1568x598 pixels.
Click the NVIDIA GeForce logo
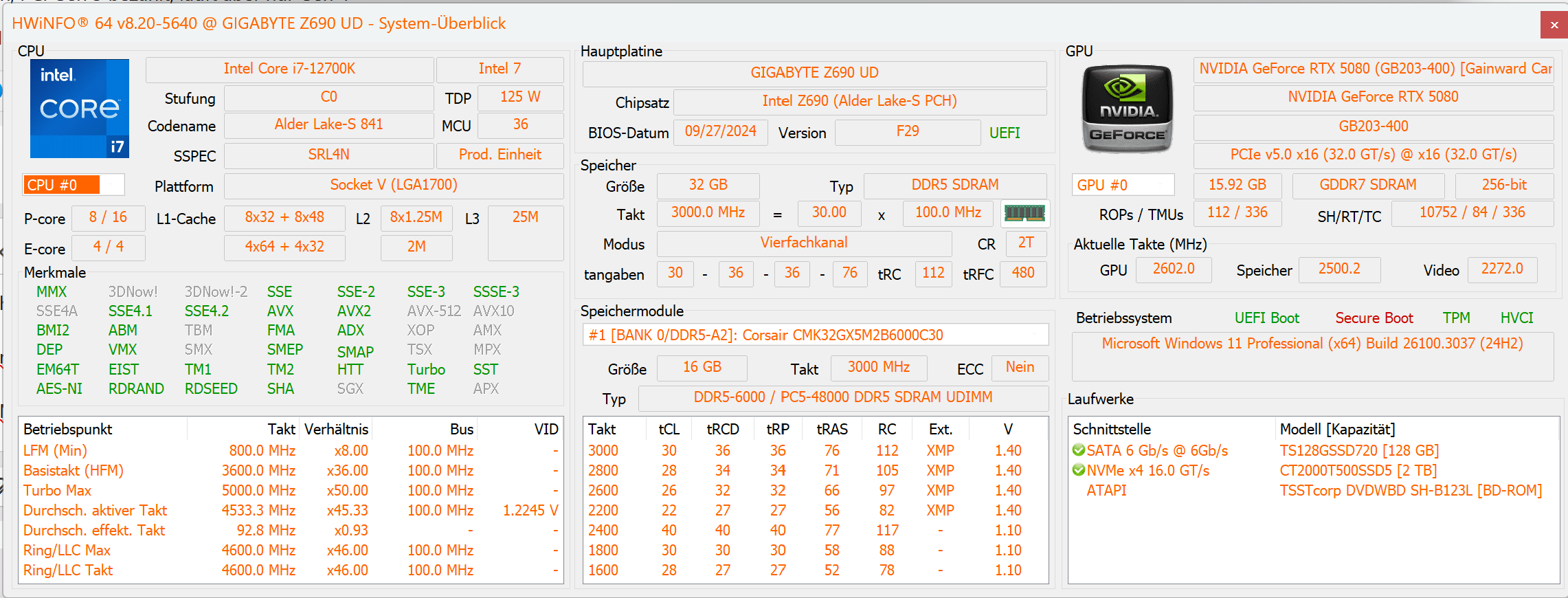tap(1127, 109)
